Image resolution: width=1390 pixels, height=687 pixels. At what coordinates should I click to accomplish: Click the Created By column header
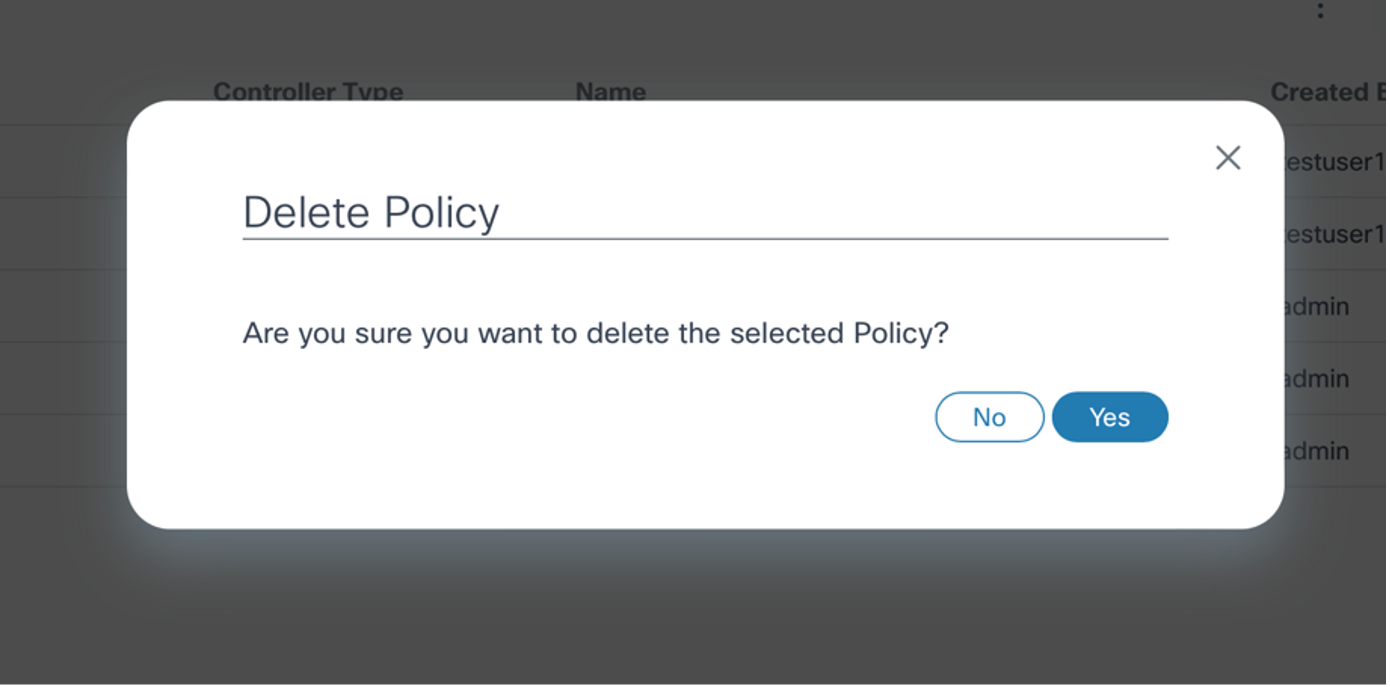[x=1326, y=92]
